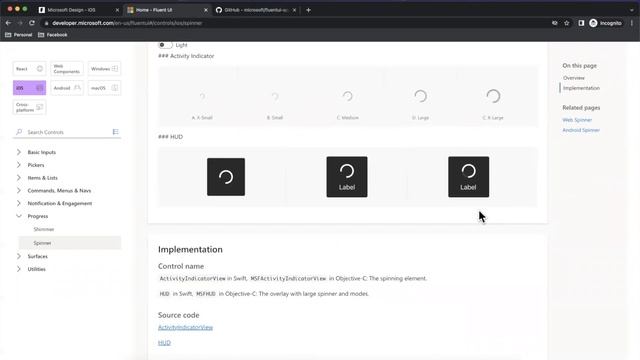Screen dimensions: 640x360
Task: Select the Android platform button
Action: coord(67,88)
